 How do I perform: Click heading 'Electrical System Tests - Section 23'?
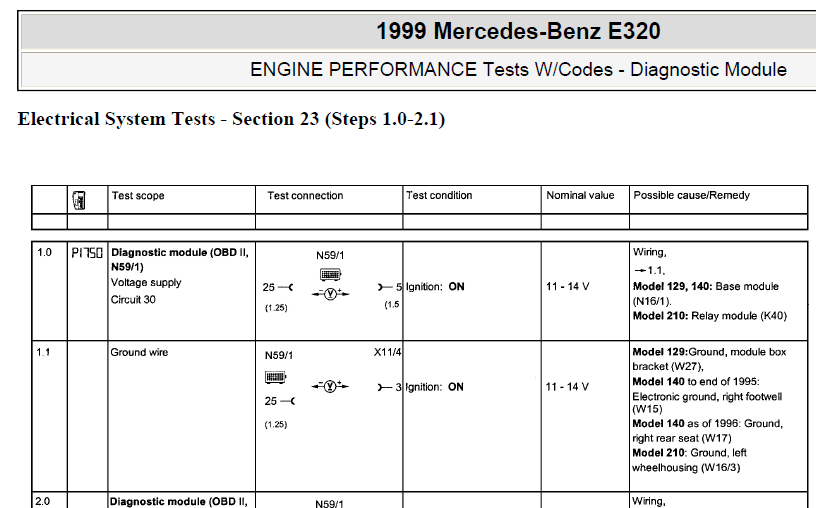coord(168,119)
